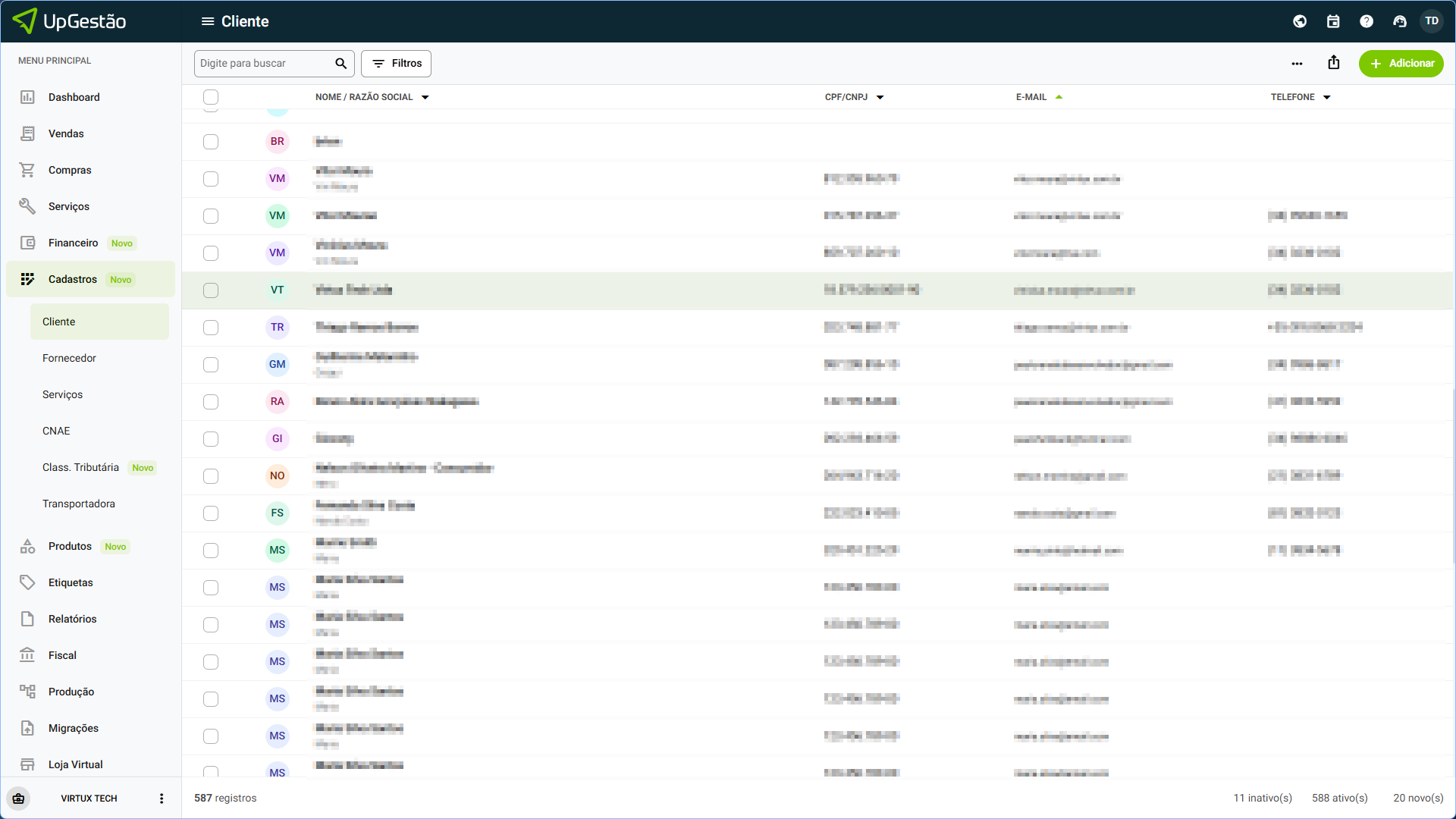Toggle sort on the Telefone column

[1327, 97]
